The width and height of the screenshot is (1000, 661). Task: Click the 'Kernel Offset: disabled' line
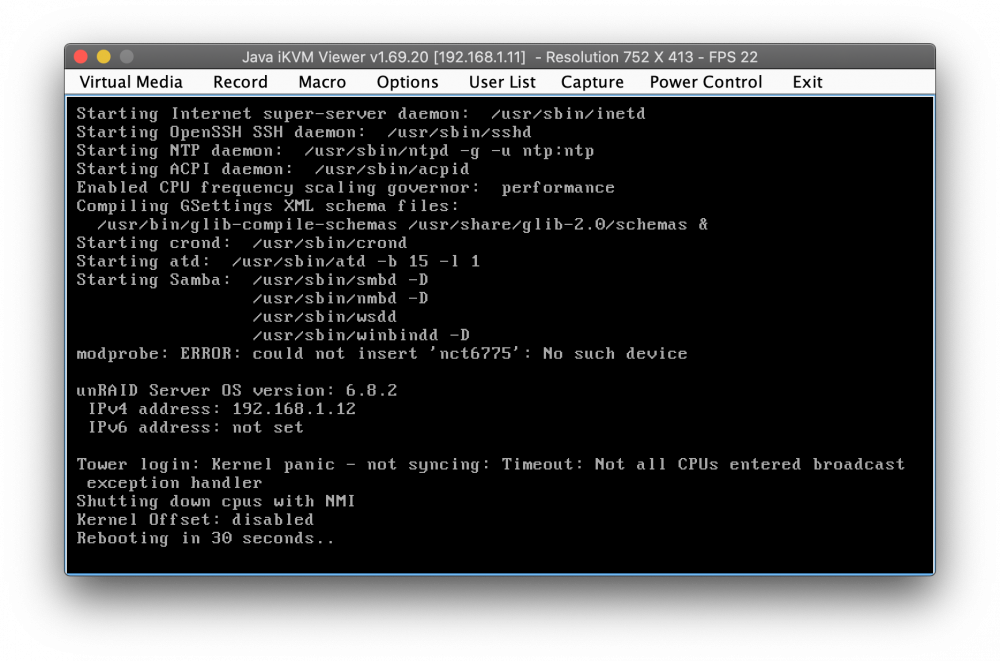point(195,520)
